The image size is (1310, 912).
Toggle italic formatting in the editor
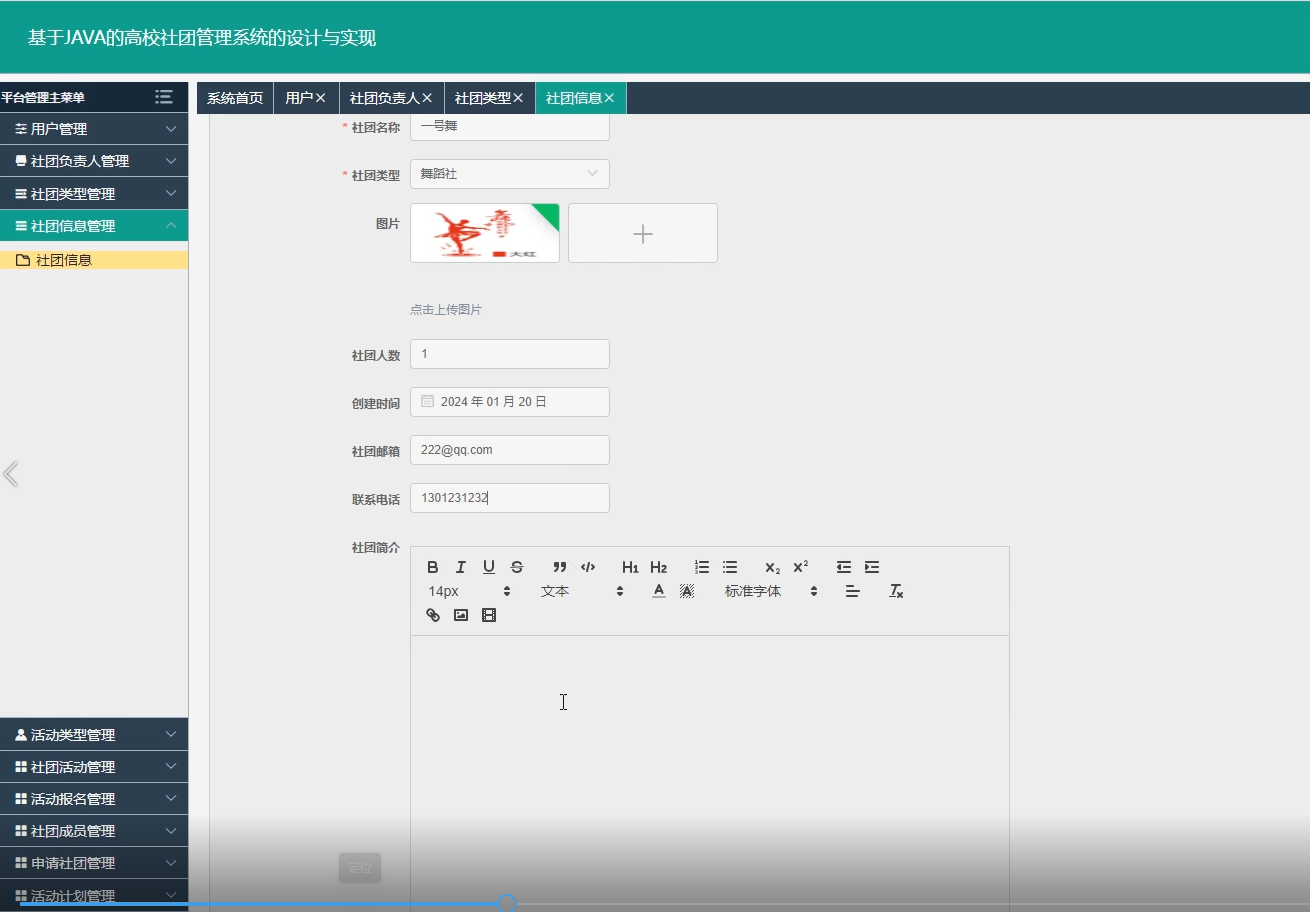pyautogui.click(x=461, y=567)
